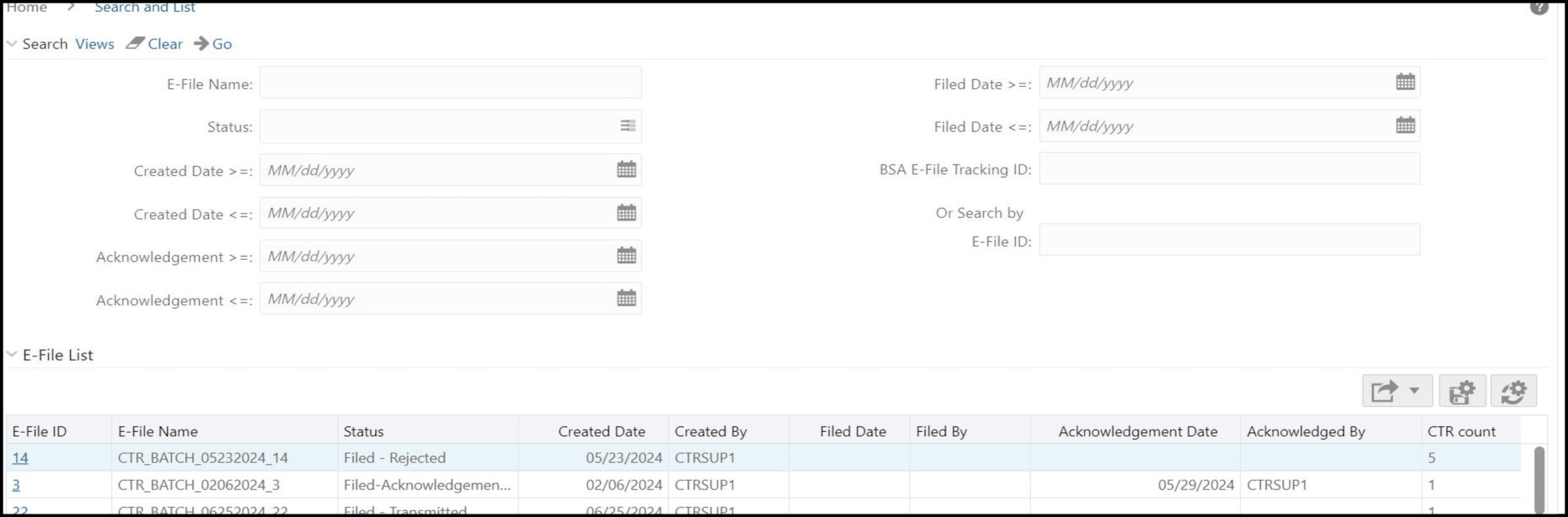Click the export icon above the E-File List
The width and height of the screenshot is (1568, 517).
coord(1384,391)
